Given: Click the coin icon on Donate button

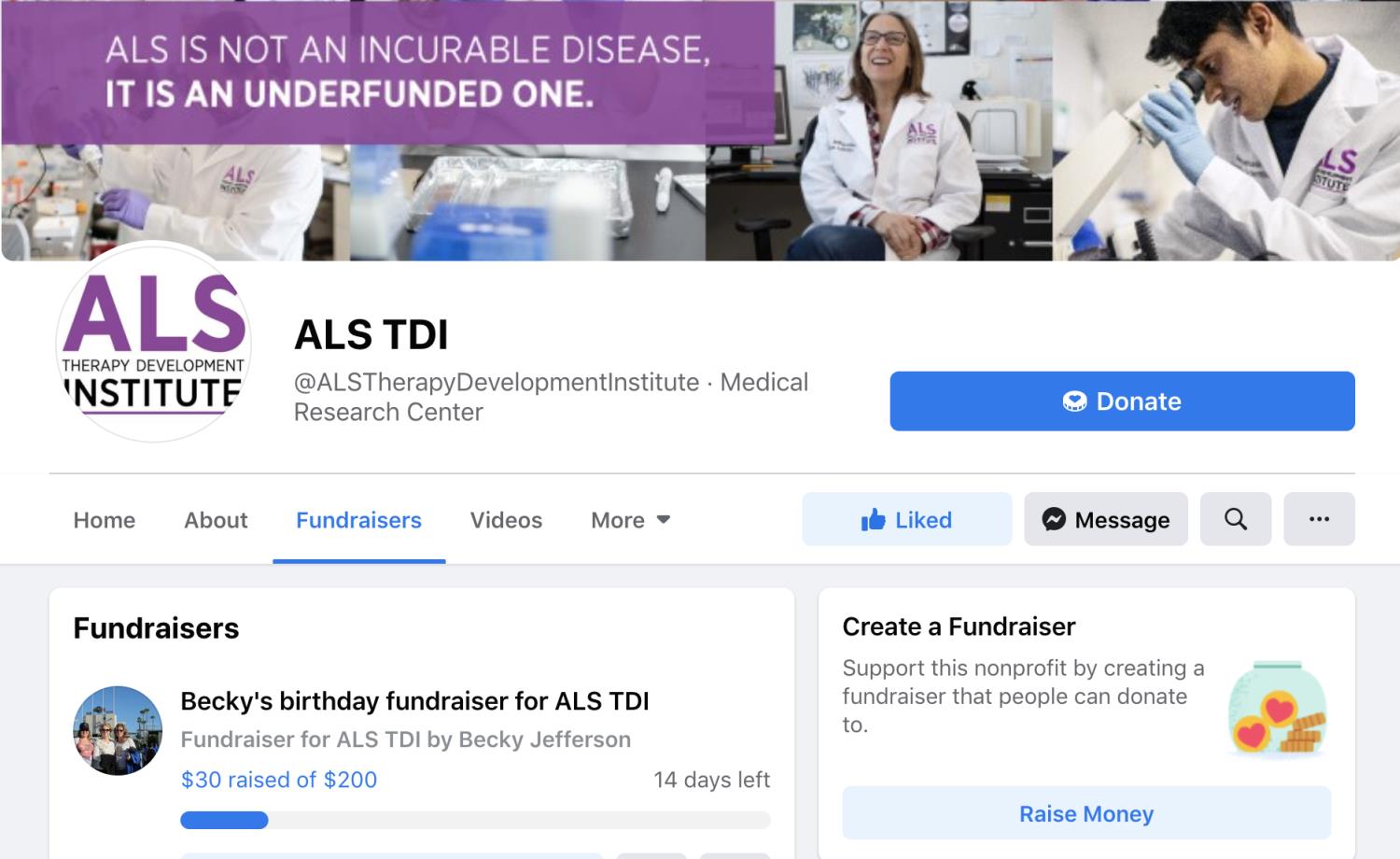Looking at the screenshot, I should pos(1074,401).
